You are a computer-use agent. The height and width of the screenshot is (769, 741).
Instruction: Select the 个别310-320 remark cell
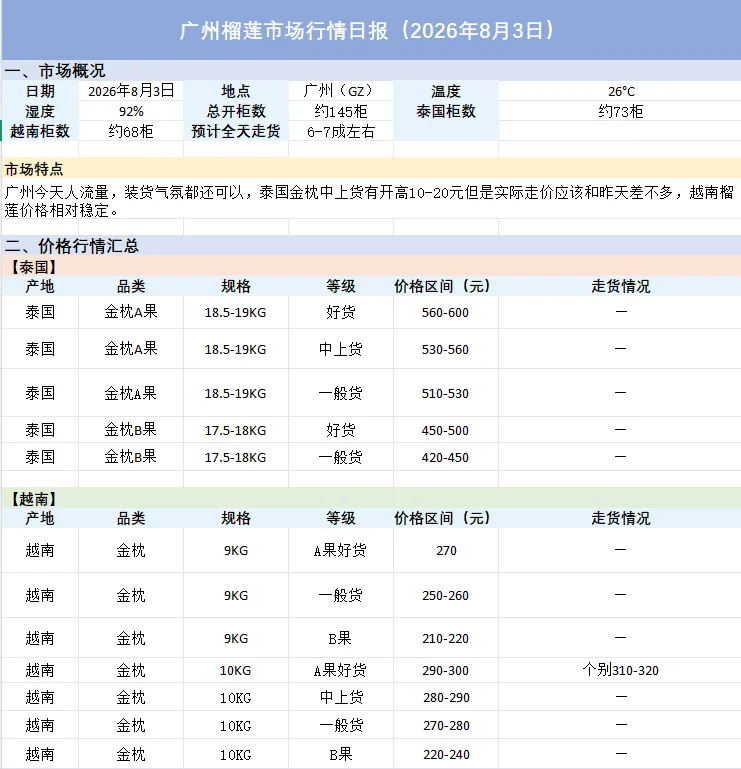point(620,670)
